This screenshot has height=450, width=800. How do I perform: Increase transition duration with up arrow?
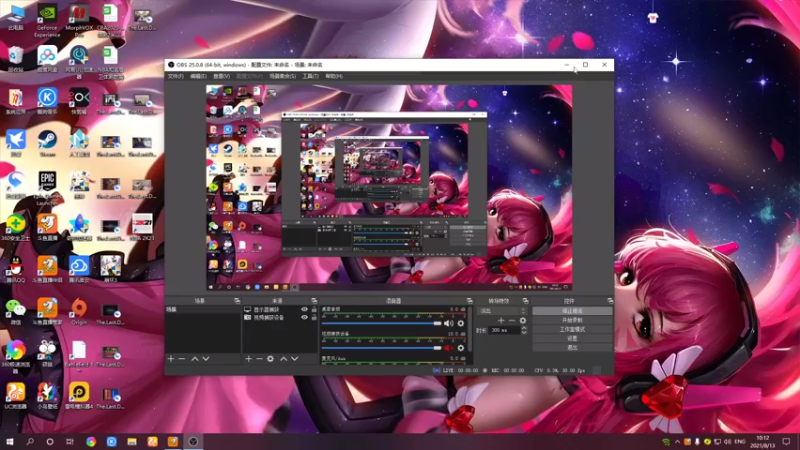point(524,328)
